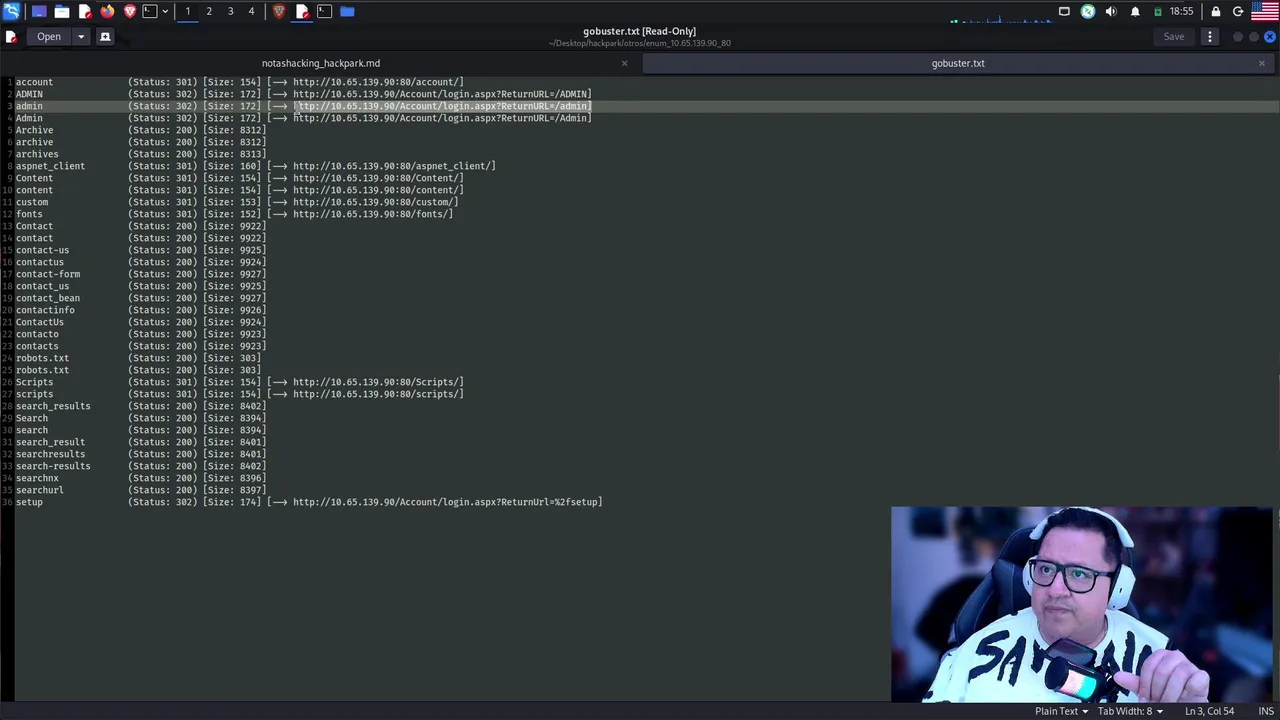Open the green round tray indicator
The height and width of the screenshot is (720, 1280).
(1088, 11)
